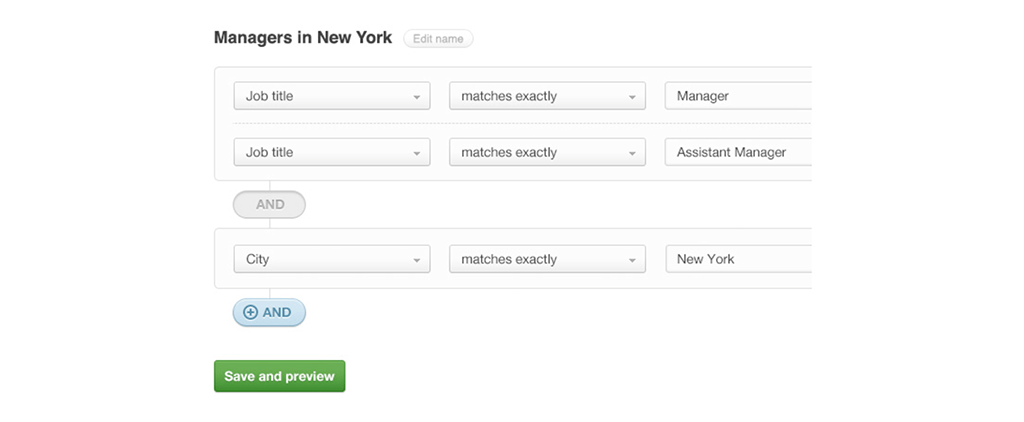This screenshot has height=422, width=1024.
Task: Expand matches exactly operator beside New York value
Action: 546,259
